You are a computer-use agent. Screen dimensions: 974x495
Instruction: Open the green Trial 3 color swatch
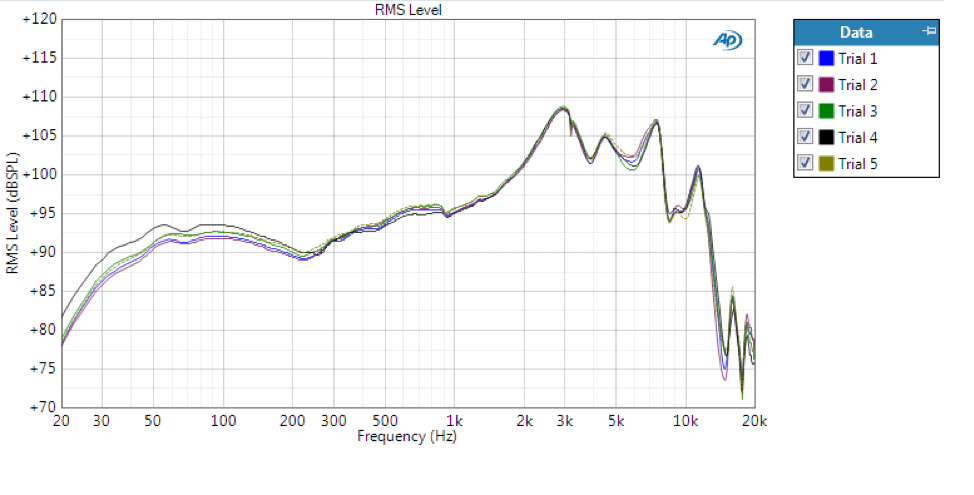(826, 111)
